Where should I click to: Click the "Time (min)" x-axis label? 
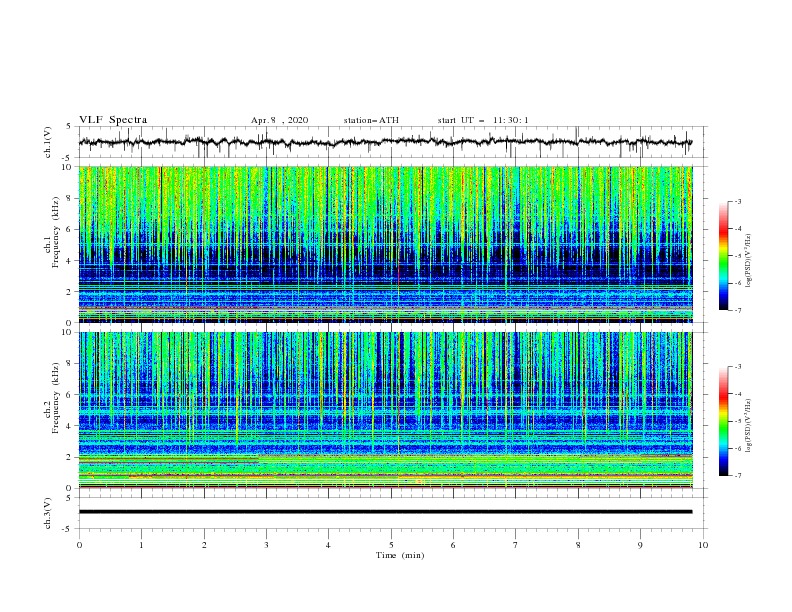[400, 555]
